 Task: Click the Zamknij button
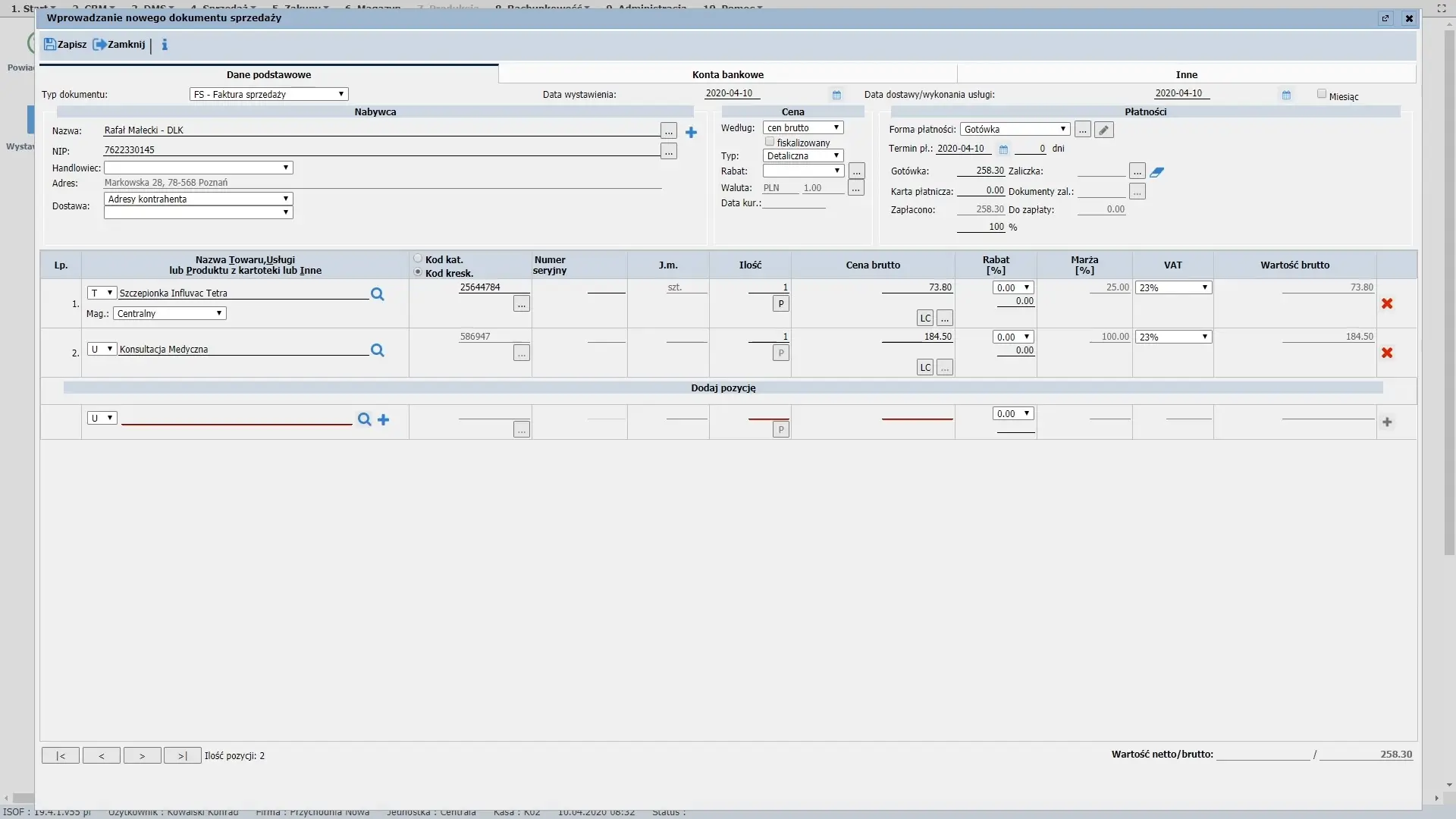pos(119,45)
